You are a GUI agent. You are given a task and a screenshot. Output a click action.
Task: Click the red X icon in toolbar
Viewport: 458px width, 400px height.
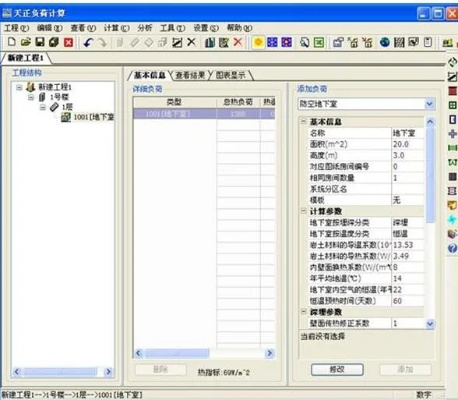238,42
